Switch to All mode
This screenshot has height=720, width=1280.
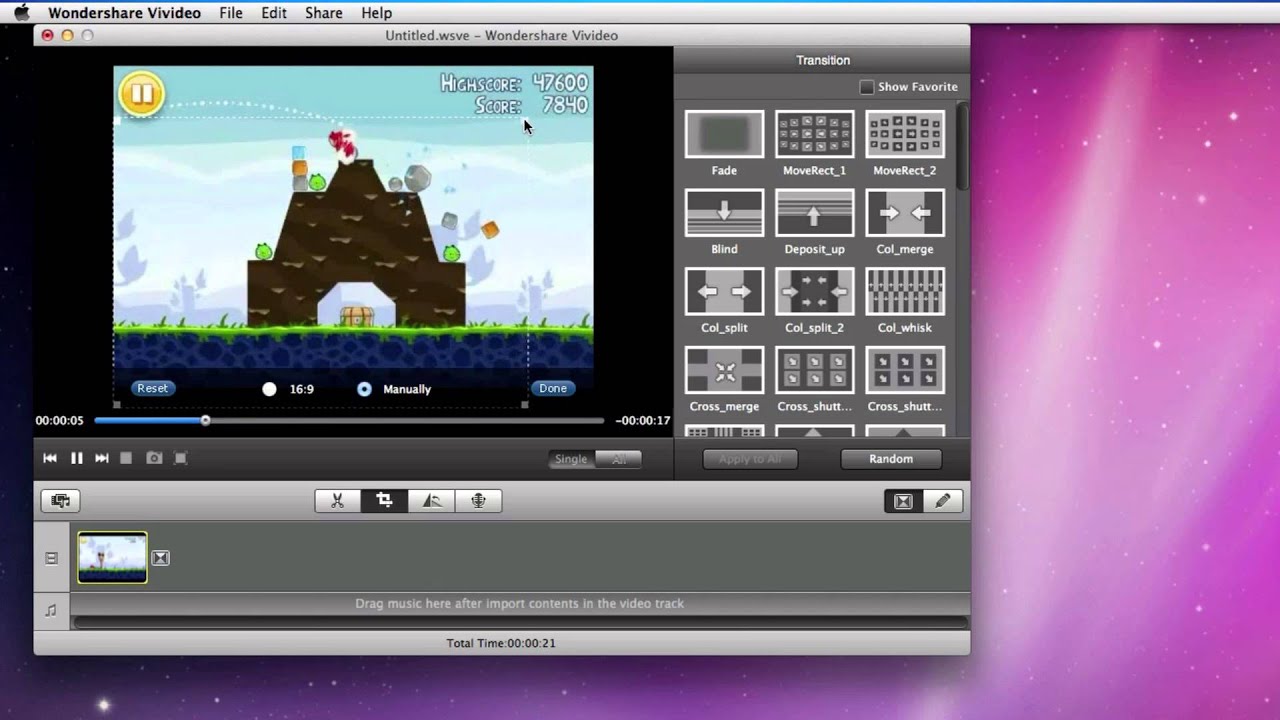pos(619,459)
